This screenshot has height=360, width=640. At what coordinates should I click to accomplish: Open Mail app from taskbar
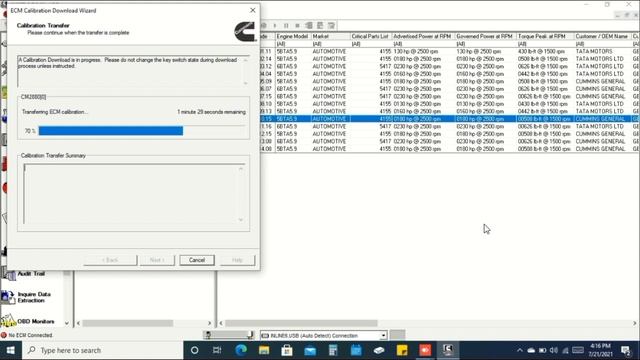(x=310, y=350)
